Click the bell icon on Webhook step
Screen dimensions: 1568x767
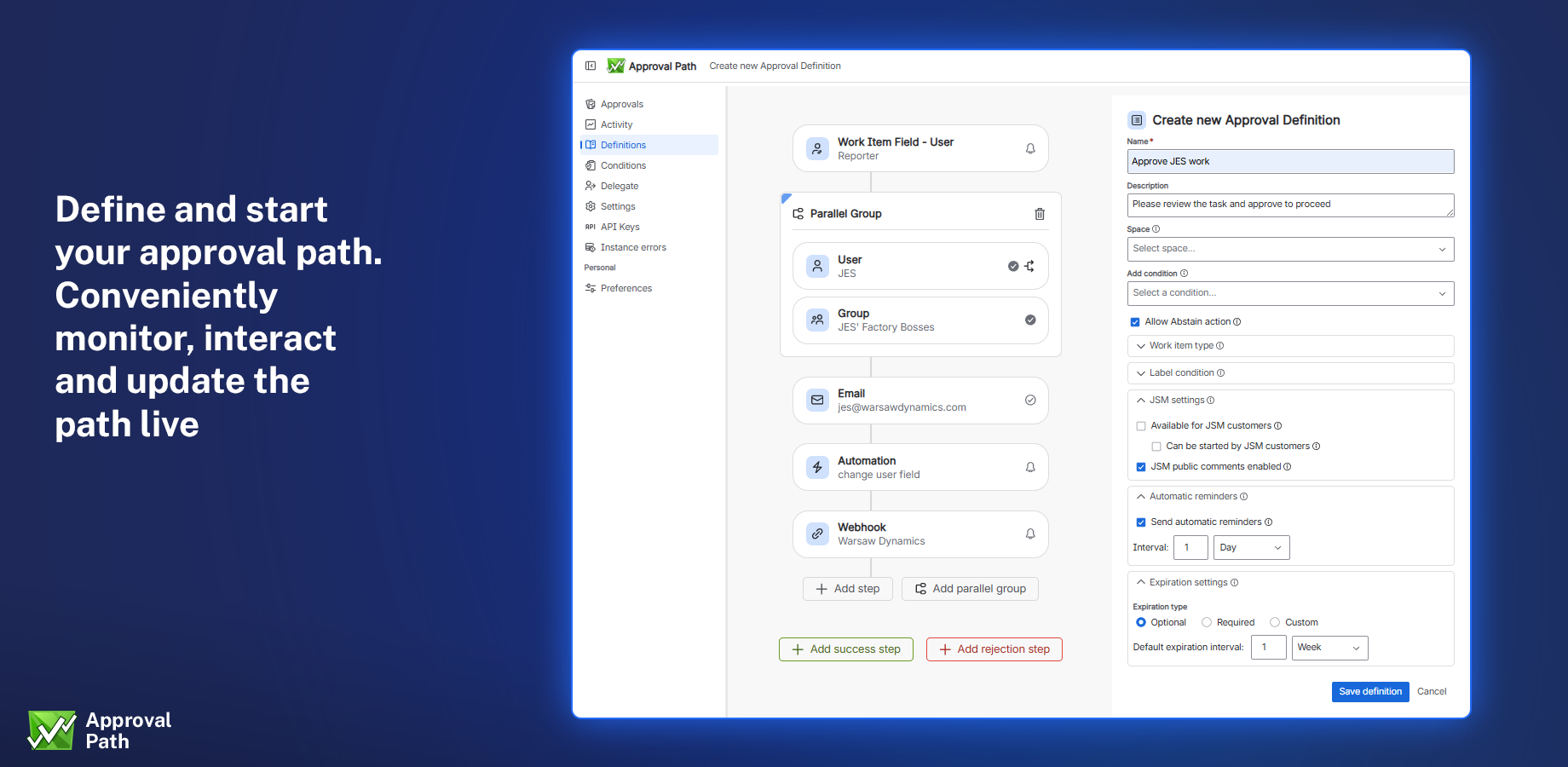[x=1029, y=534]
